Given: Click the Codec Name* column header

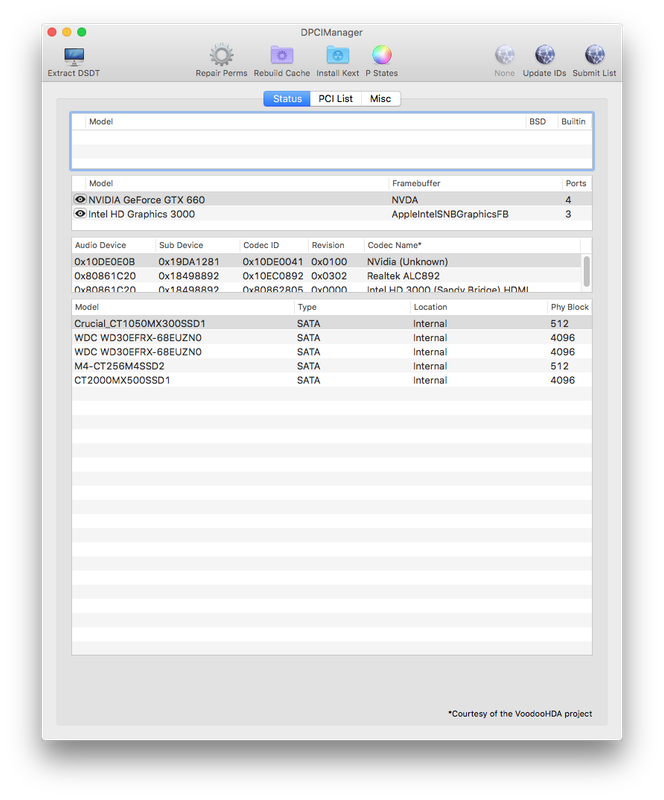Looking at the screenshot, I should [x=472, y=245].
